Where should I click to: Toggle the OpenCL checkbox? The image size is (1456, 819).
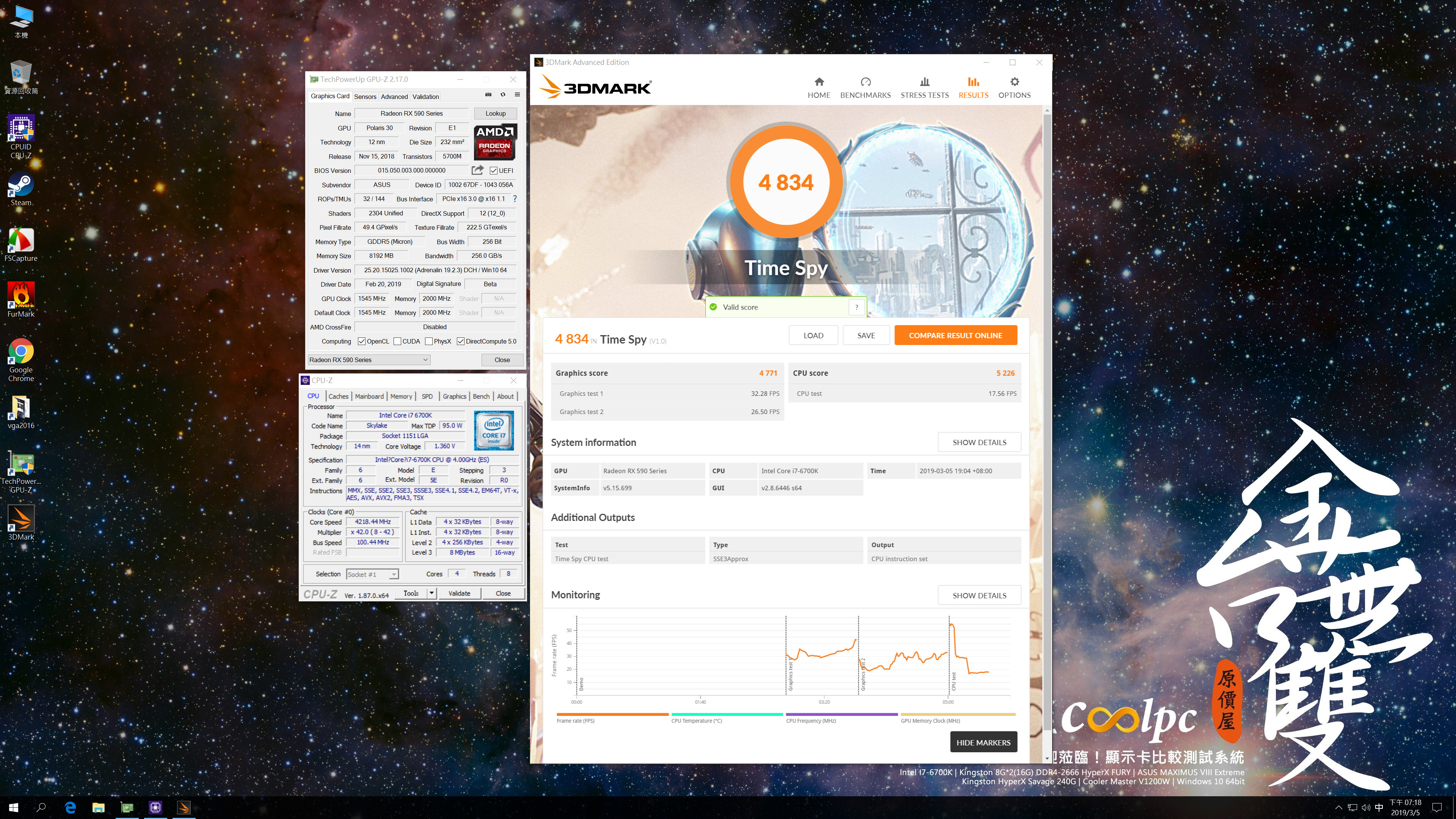coord(362,341)
